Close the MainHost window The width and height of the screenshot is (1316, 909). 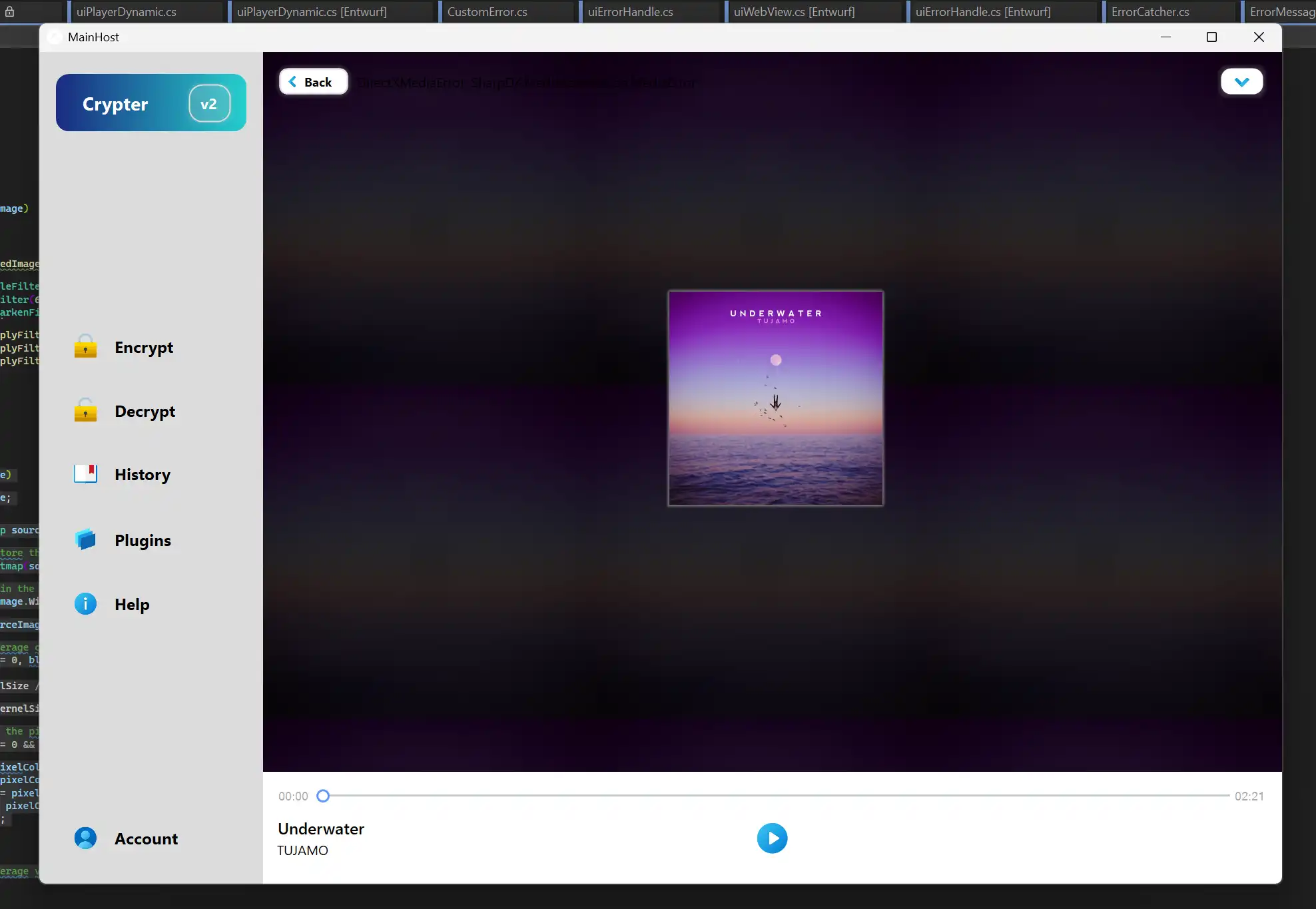click(x=1258, y=37)
